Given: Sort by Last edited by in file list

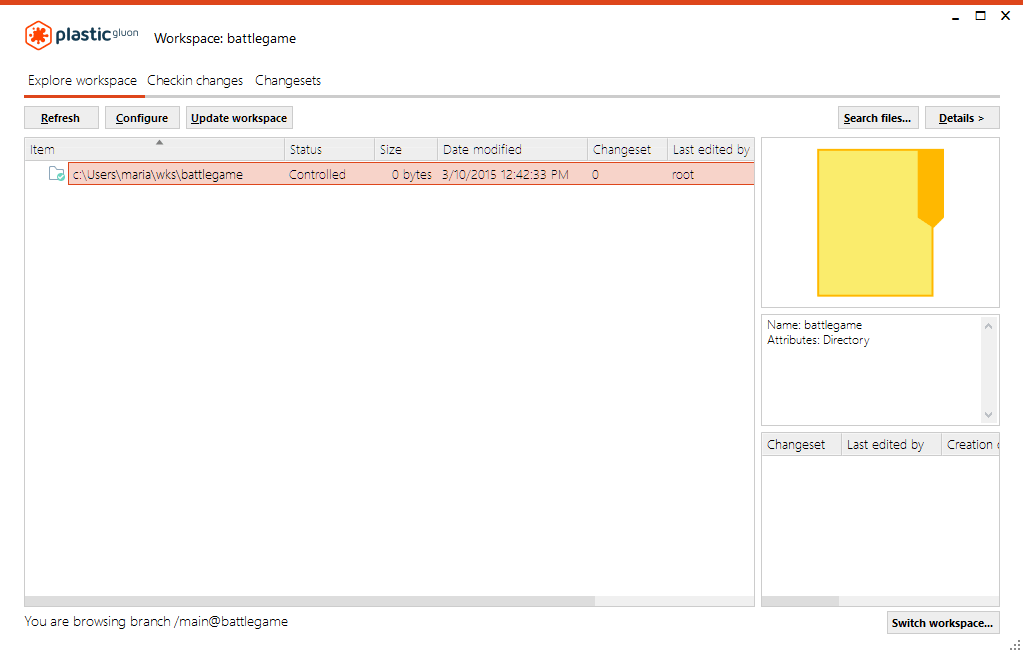Looking at the screenshot, I should (710, 149).
